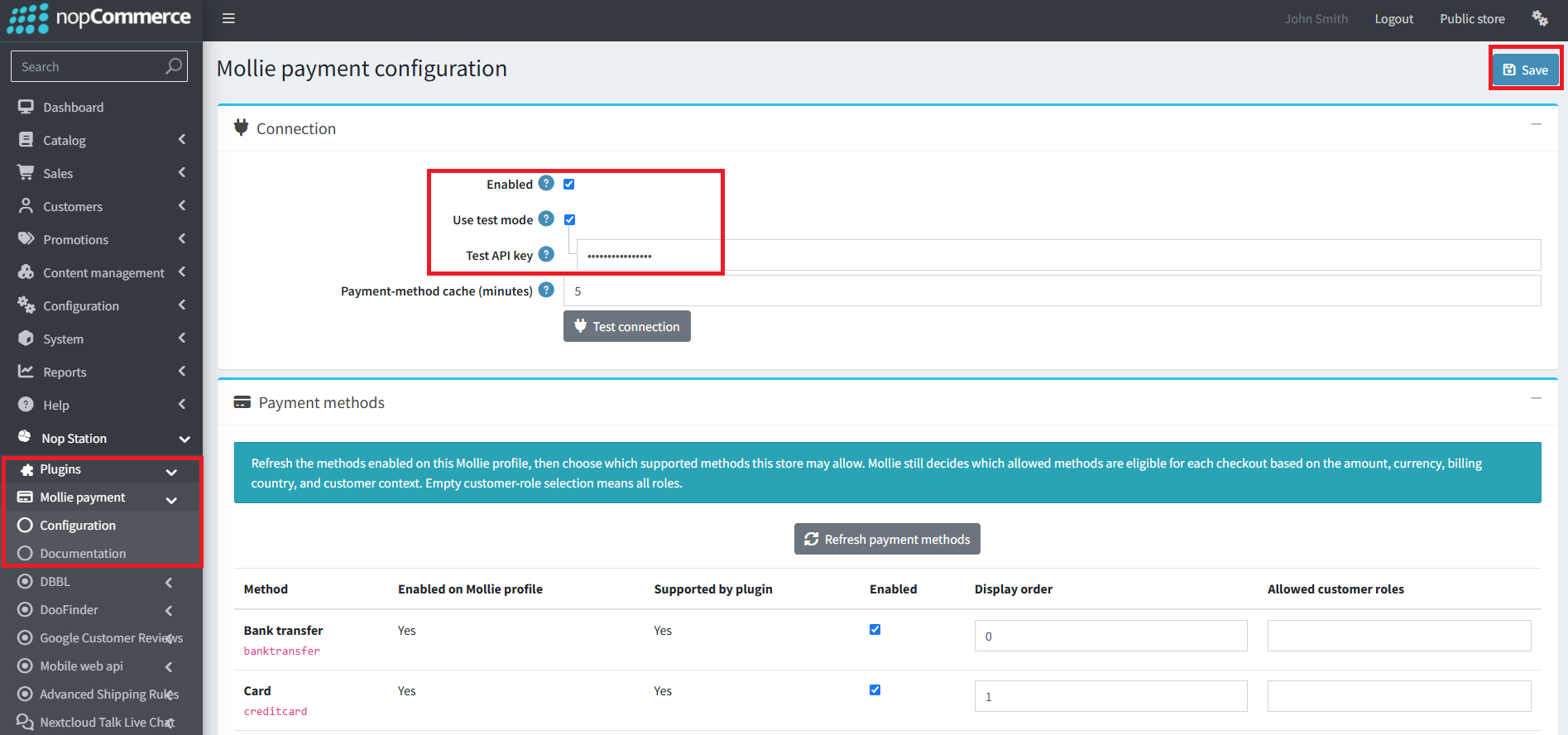Toggle Enabled checkbox for Card method
The image size is (1568, 735).
pyautogui.click(x=875, y=689)
